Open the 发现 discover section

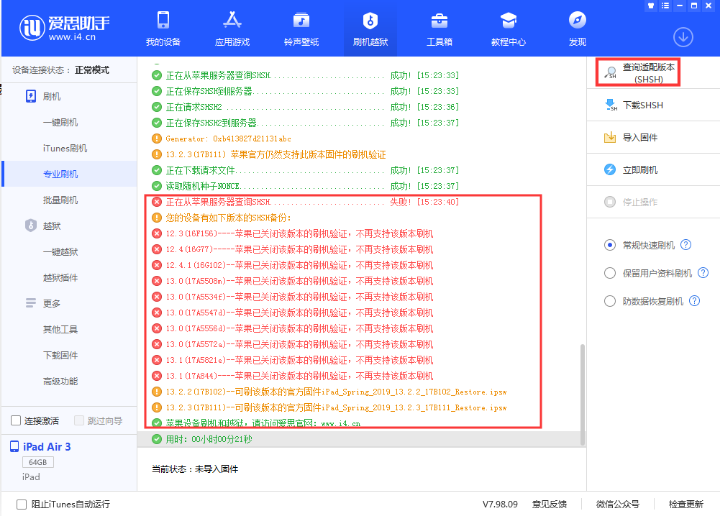click(x=577, y=29)
